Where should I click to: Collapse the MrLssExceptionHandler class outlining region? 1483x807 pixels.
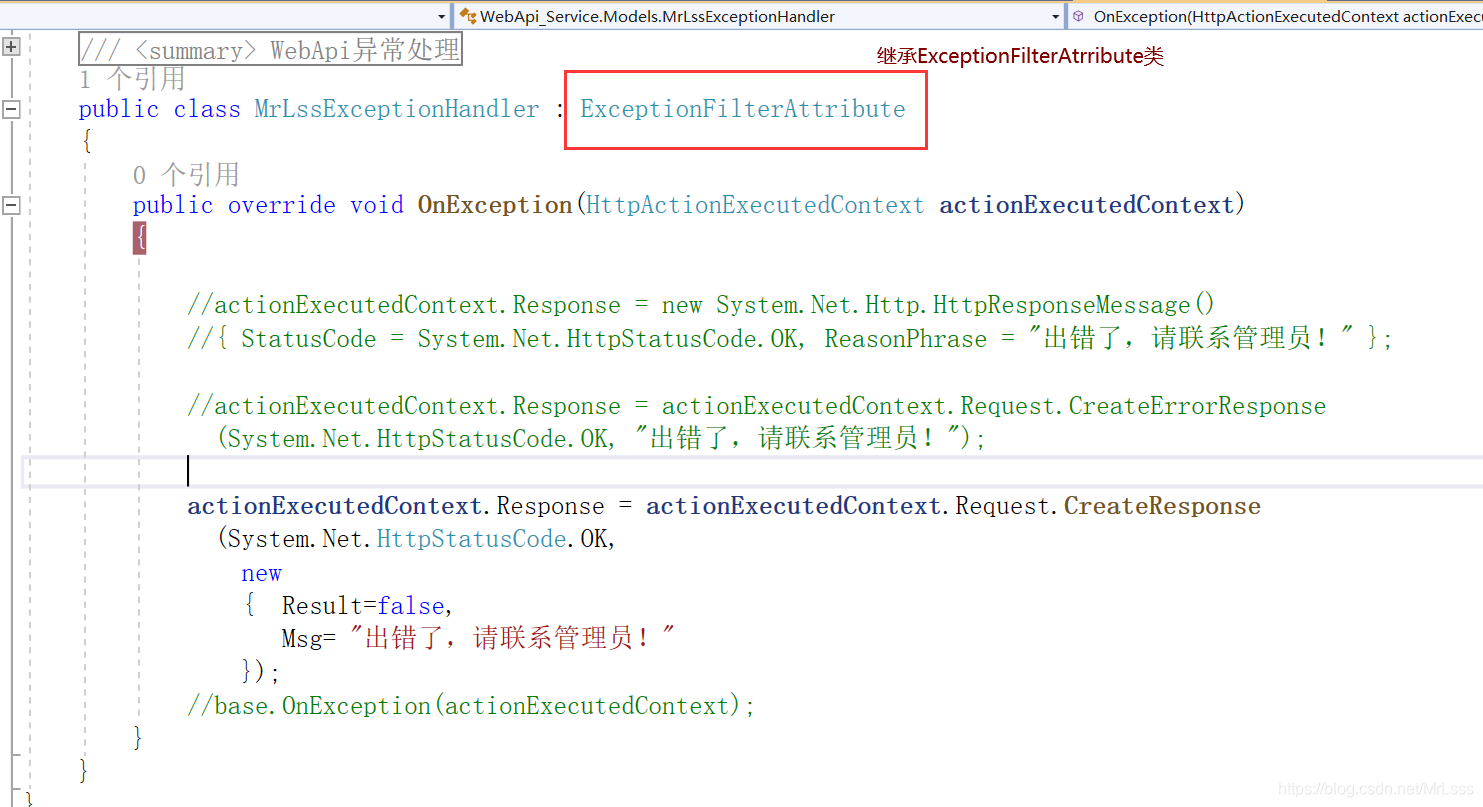(x=11, y=109)
